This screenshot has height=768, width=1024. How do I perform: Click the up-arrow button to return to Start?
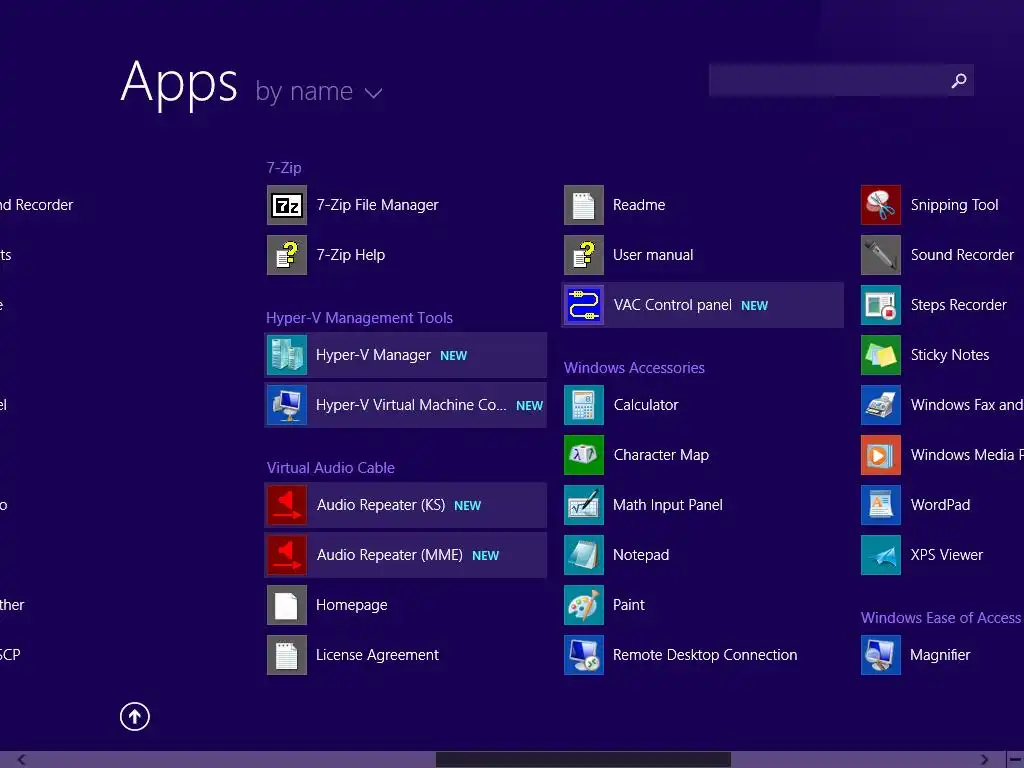point(135,716)
